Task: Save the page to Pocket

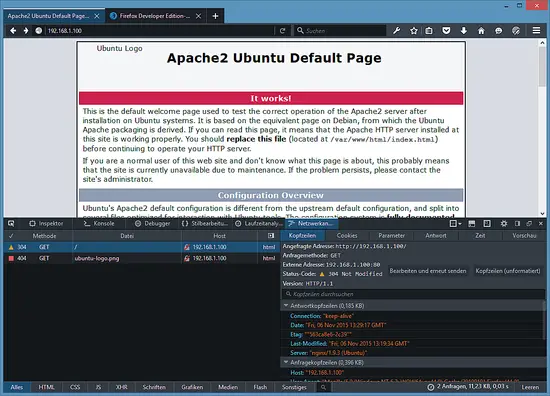Action: [x=446, y=31]
